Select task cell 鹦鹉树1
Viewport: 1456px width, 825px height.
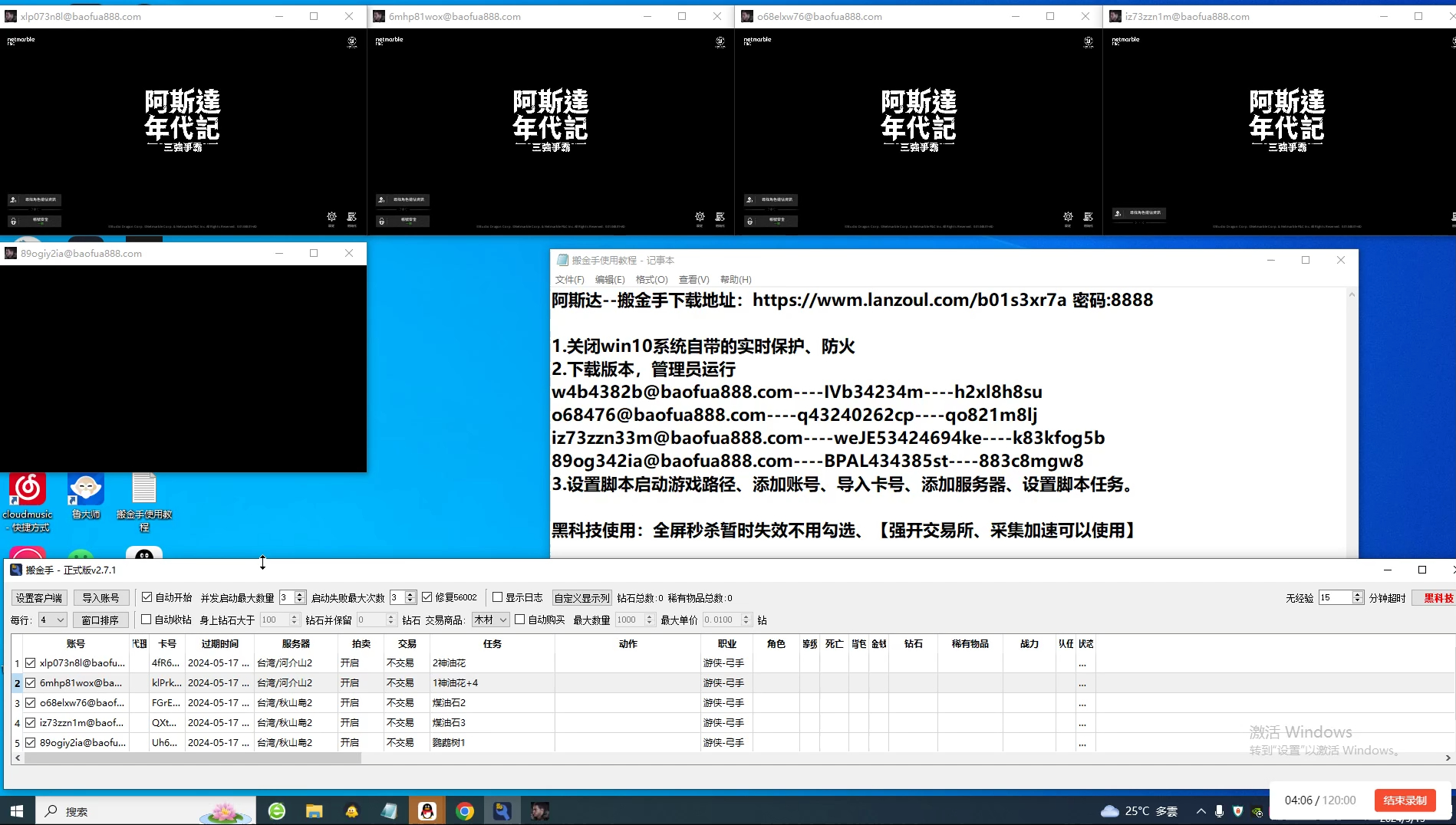492,742
